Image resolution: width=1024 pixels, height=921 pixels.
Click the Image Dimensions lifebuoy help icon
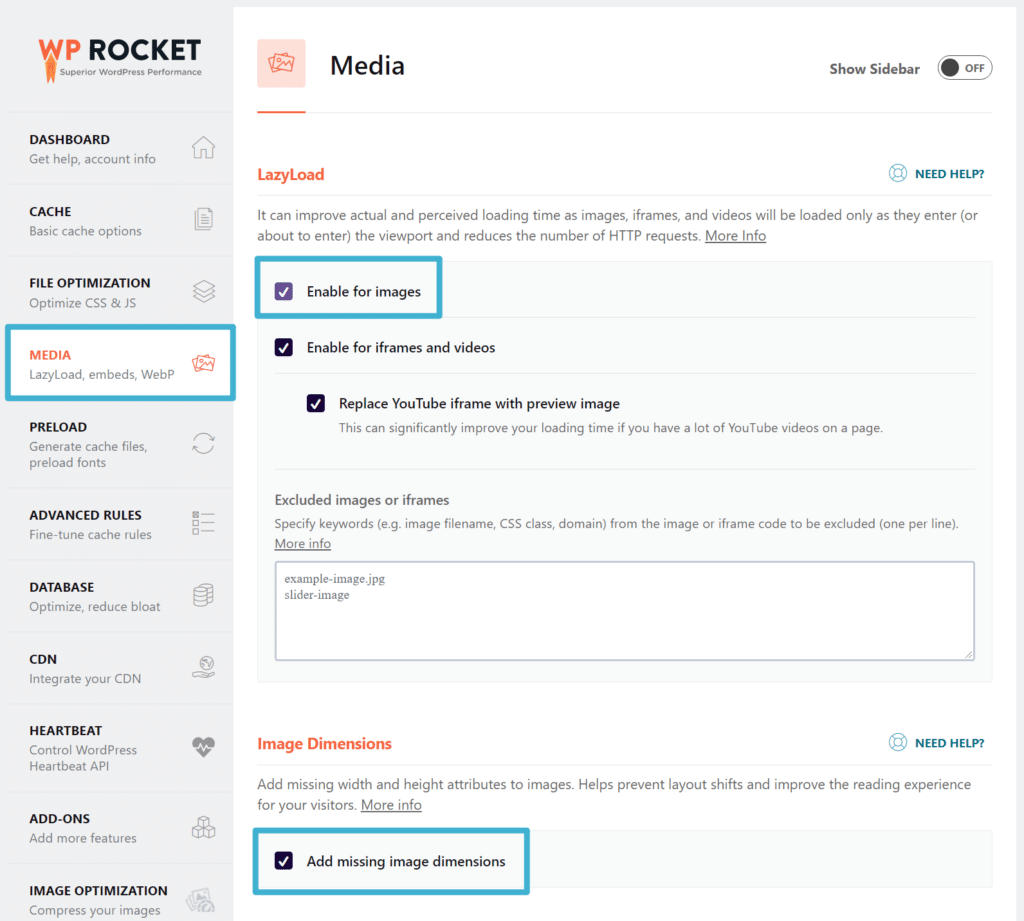[x=898, y=742]
